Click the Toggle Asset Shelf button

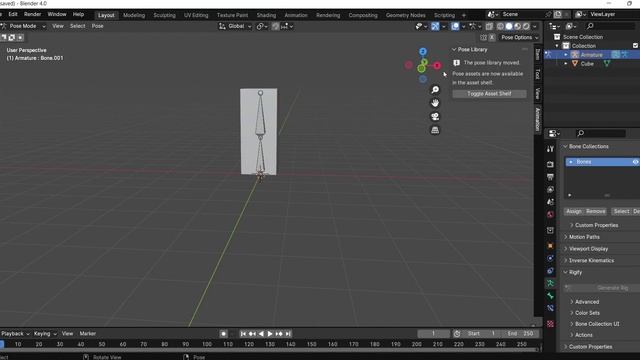click(x=489, y=94)
